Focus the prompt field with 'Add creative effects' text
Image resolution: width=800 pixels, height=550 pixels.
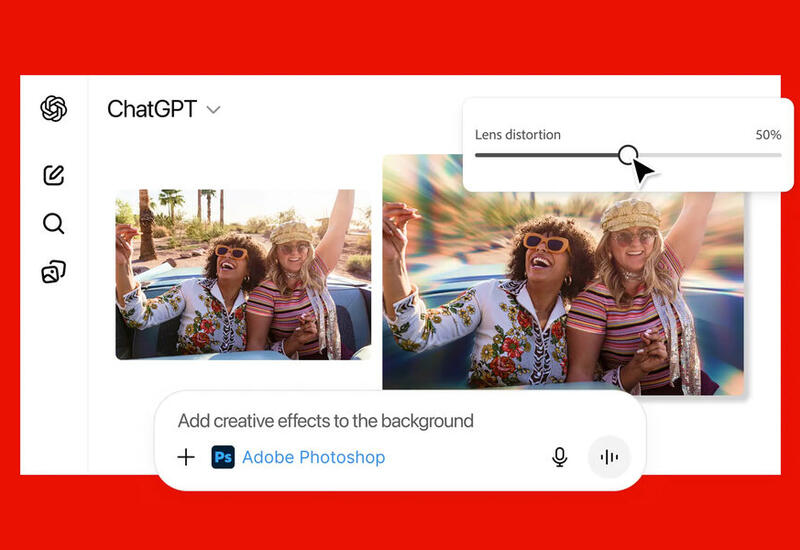click(326, 421)
